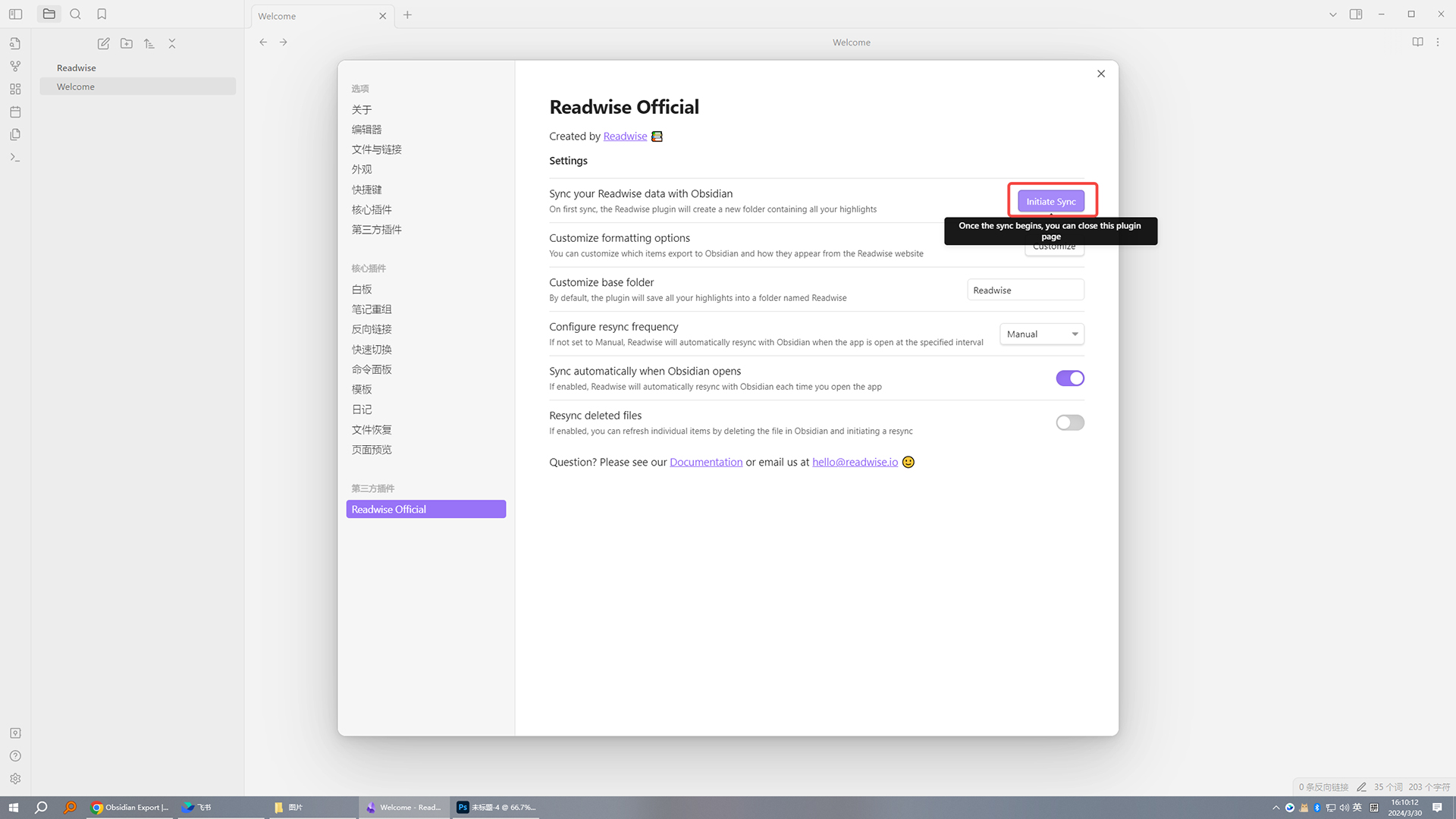
Task: Click the new folder icon
Action: 127,43
